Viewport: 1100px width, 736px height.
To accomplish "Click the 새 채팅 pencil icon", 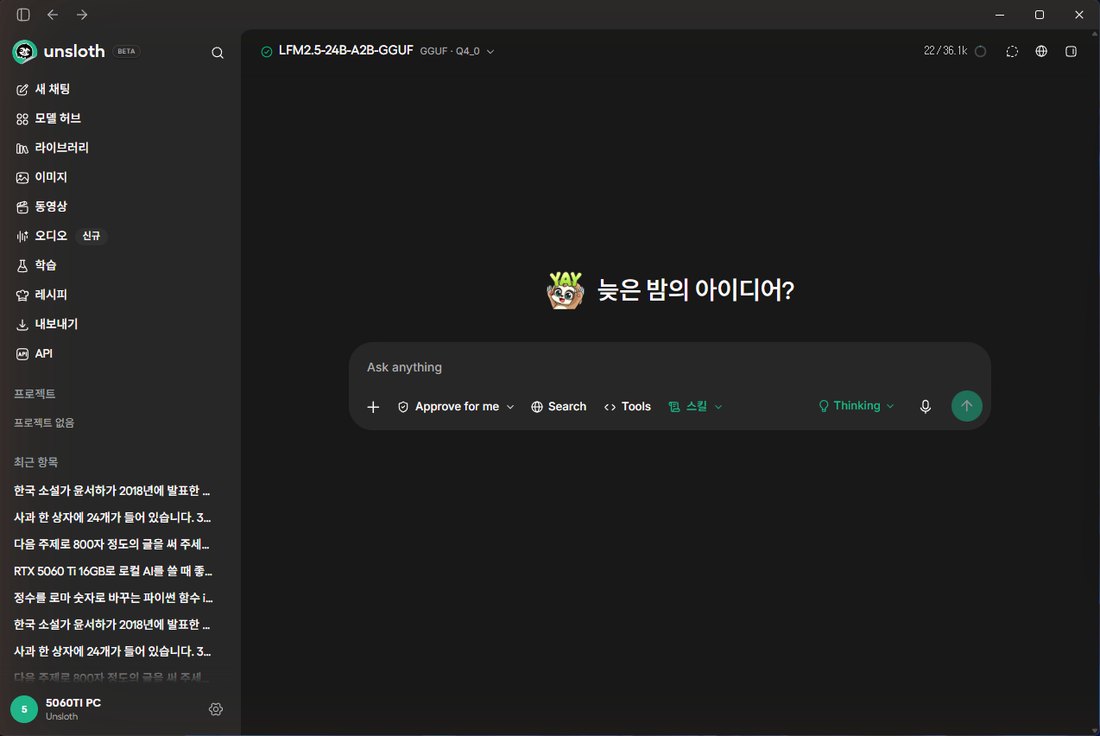I will tap(22, 90).
